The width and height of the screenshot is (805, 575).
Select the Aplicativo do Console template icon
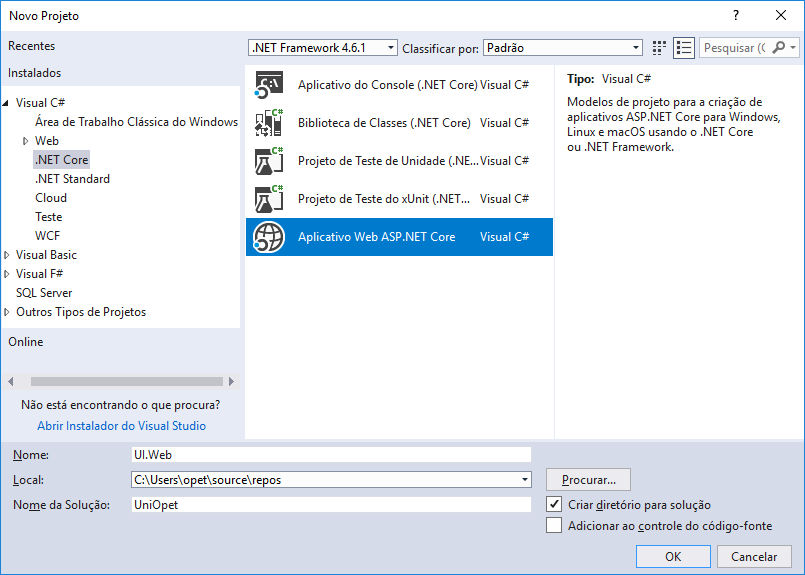[x=269, y=85]
